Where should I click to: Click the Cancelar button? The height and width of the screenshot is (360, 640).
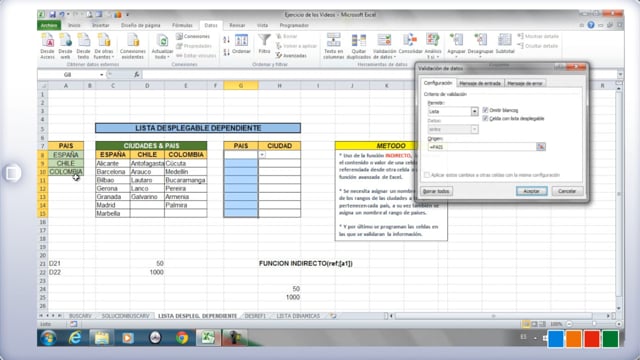567,191
